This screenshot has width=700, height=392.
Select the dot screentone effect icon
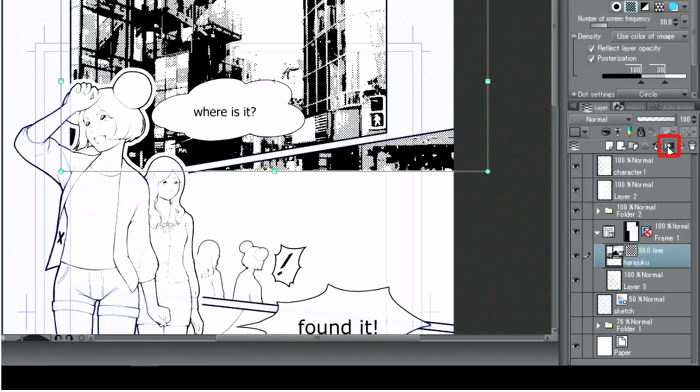[x=630, y=7]
